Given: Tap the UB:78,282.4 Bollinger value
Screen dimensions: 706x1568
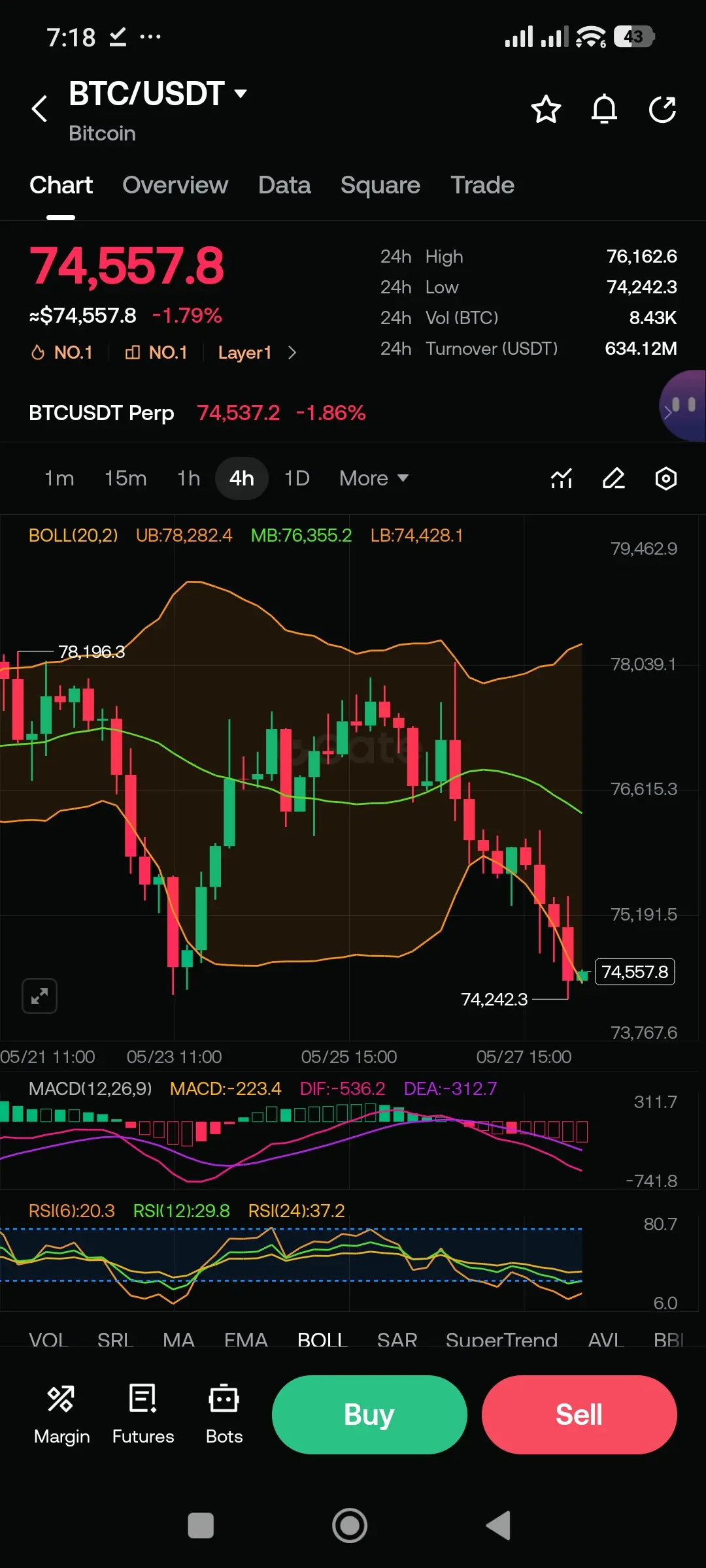Looking at the screenshot, I should coord(184,535).
